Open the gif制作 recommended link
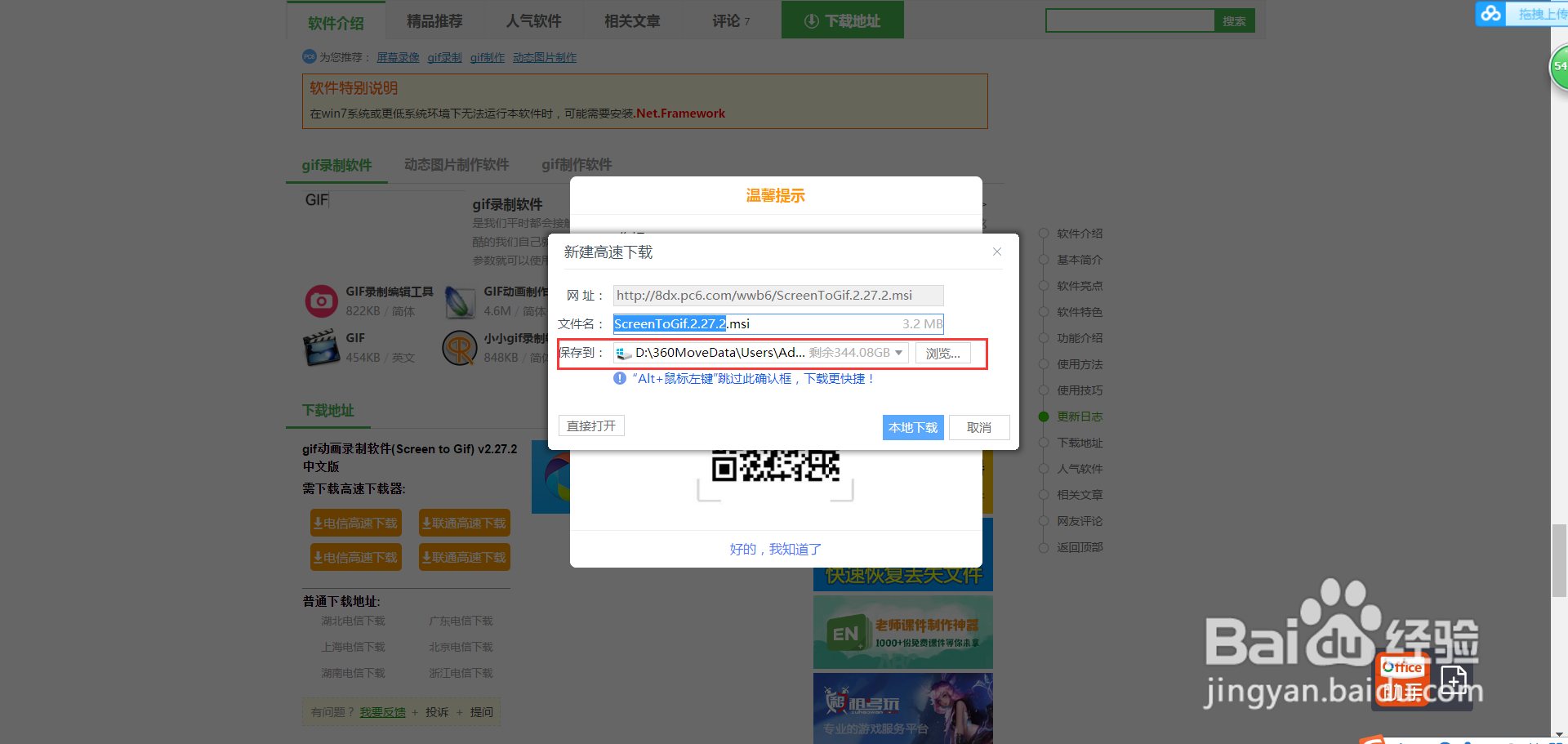This screenshot has width=1568, height=744. point(487,57)
